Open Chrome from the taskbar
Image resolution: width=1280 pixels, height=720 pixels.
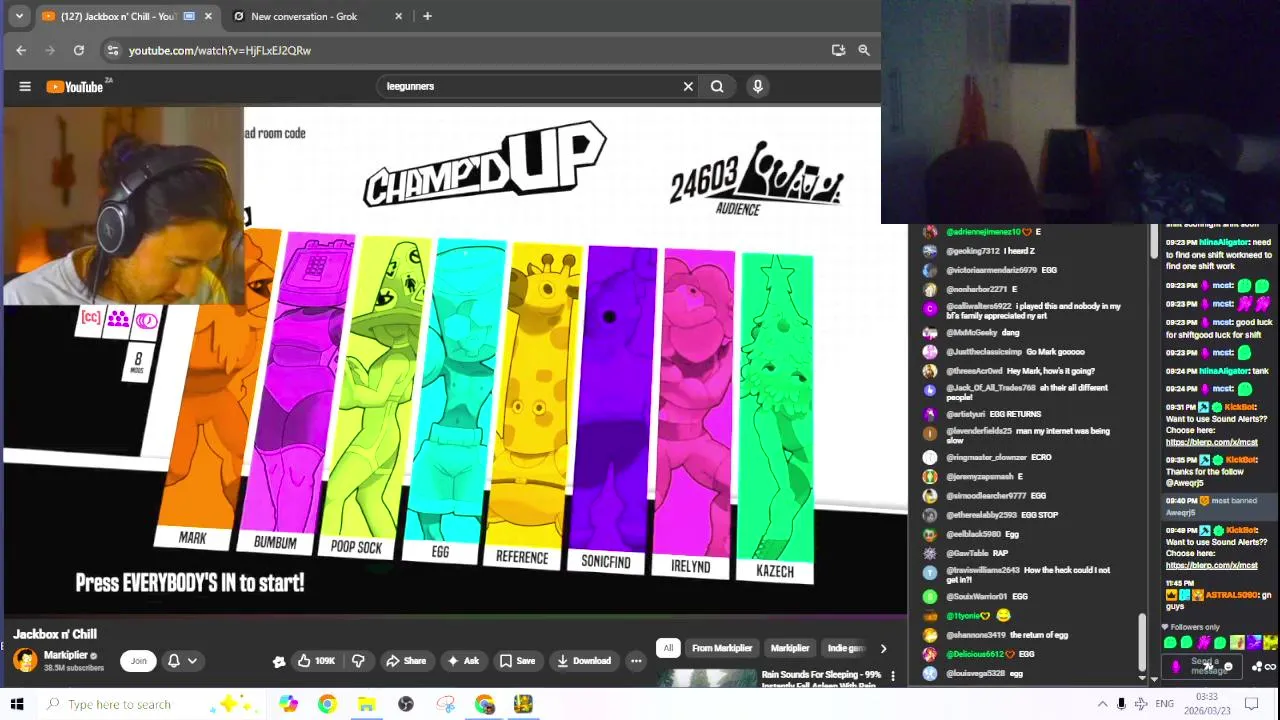click(x=327, y=704)
